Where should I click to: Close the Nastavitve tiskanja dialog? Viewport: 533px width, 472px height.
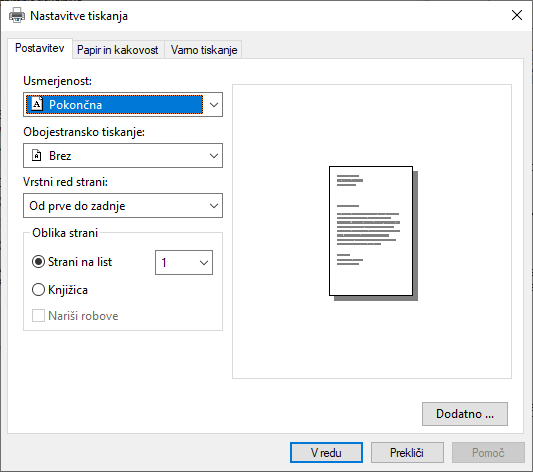[x=517, y=15]
